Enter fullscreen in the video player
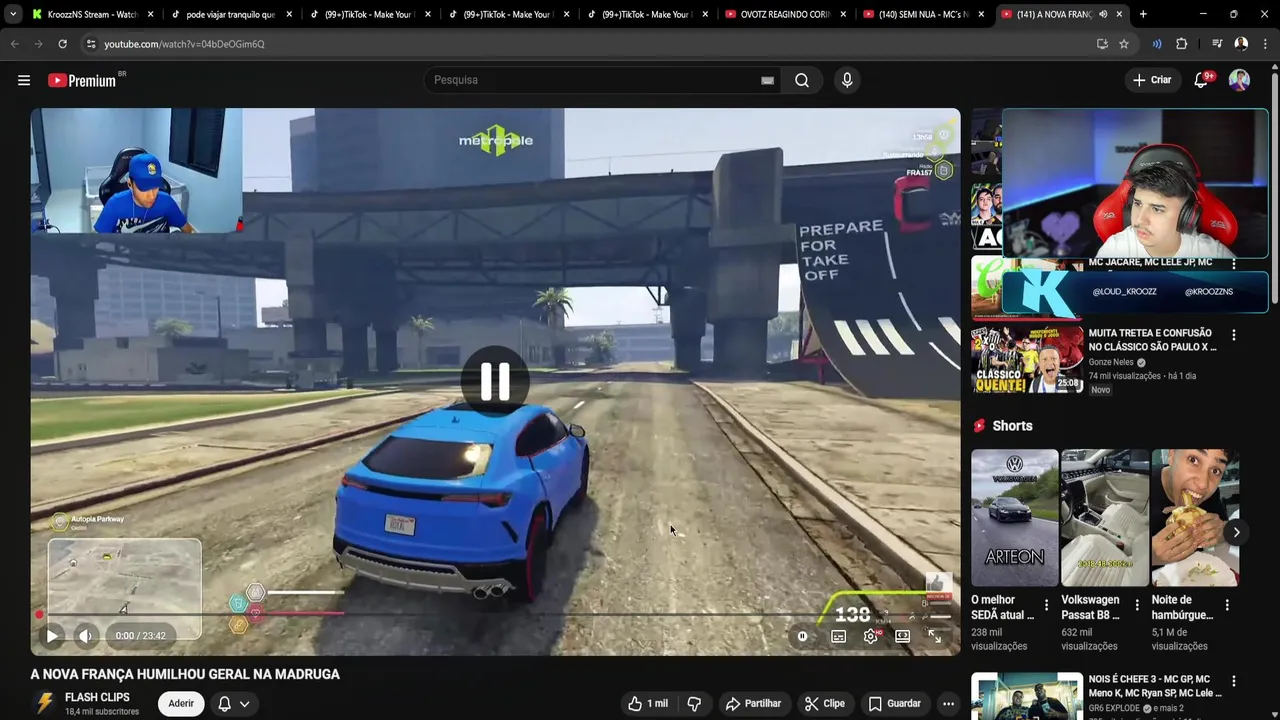The width and height of the screenshot is (1280, 720). 935,636
